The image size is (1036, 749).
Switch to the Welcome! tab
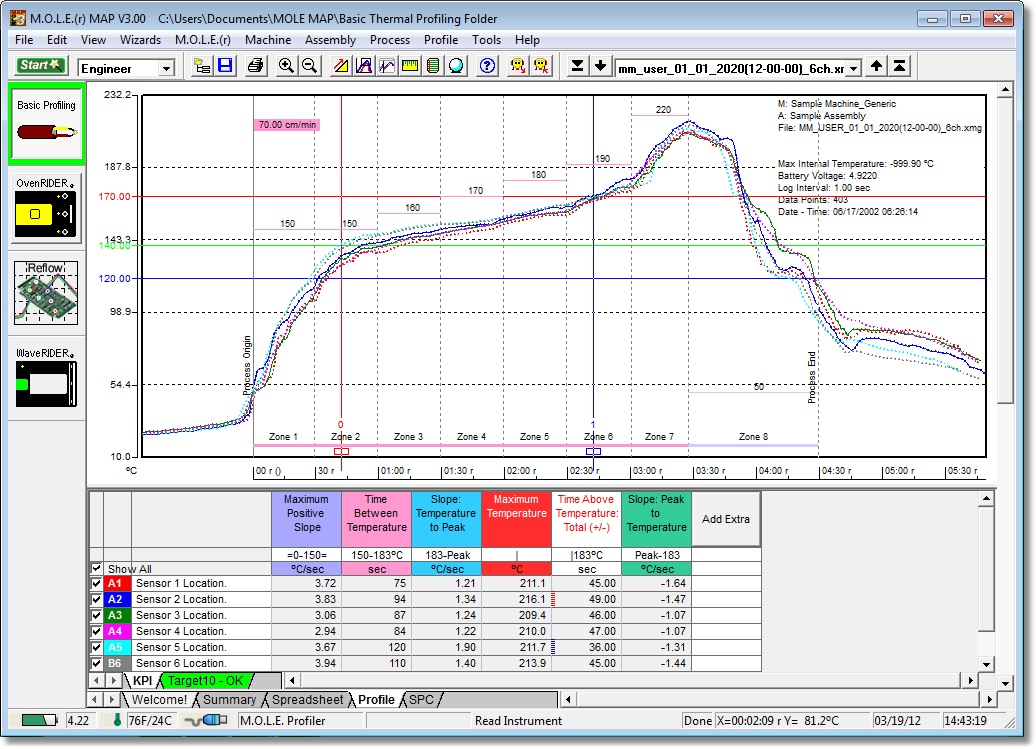tap(159, 699)
